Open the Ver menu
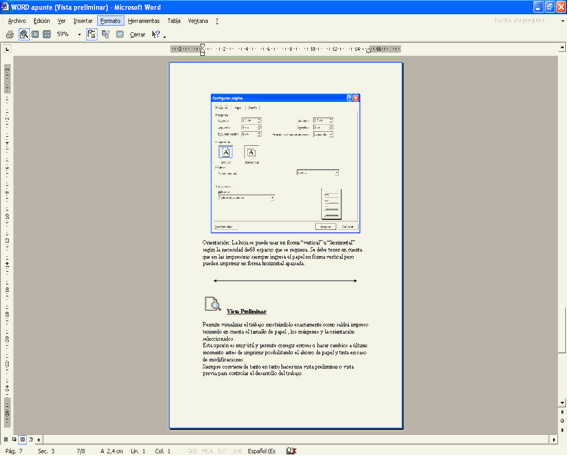Image resolution: width=568 pixels, height=456 pixels. (x=62, y=21)
